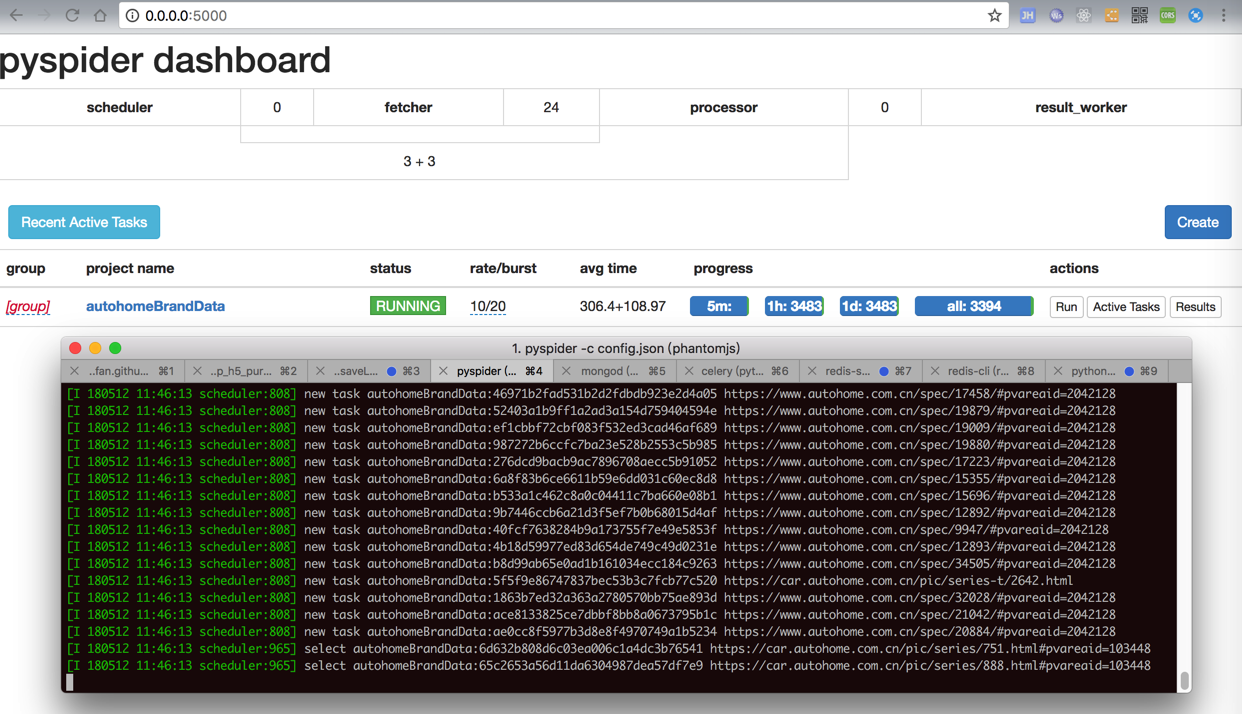Click the all: 3394 progress bar
The width and height of the screenshot is (1242, 714).
974,306
